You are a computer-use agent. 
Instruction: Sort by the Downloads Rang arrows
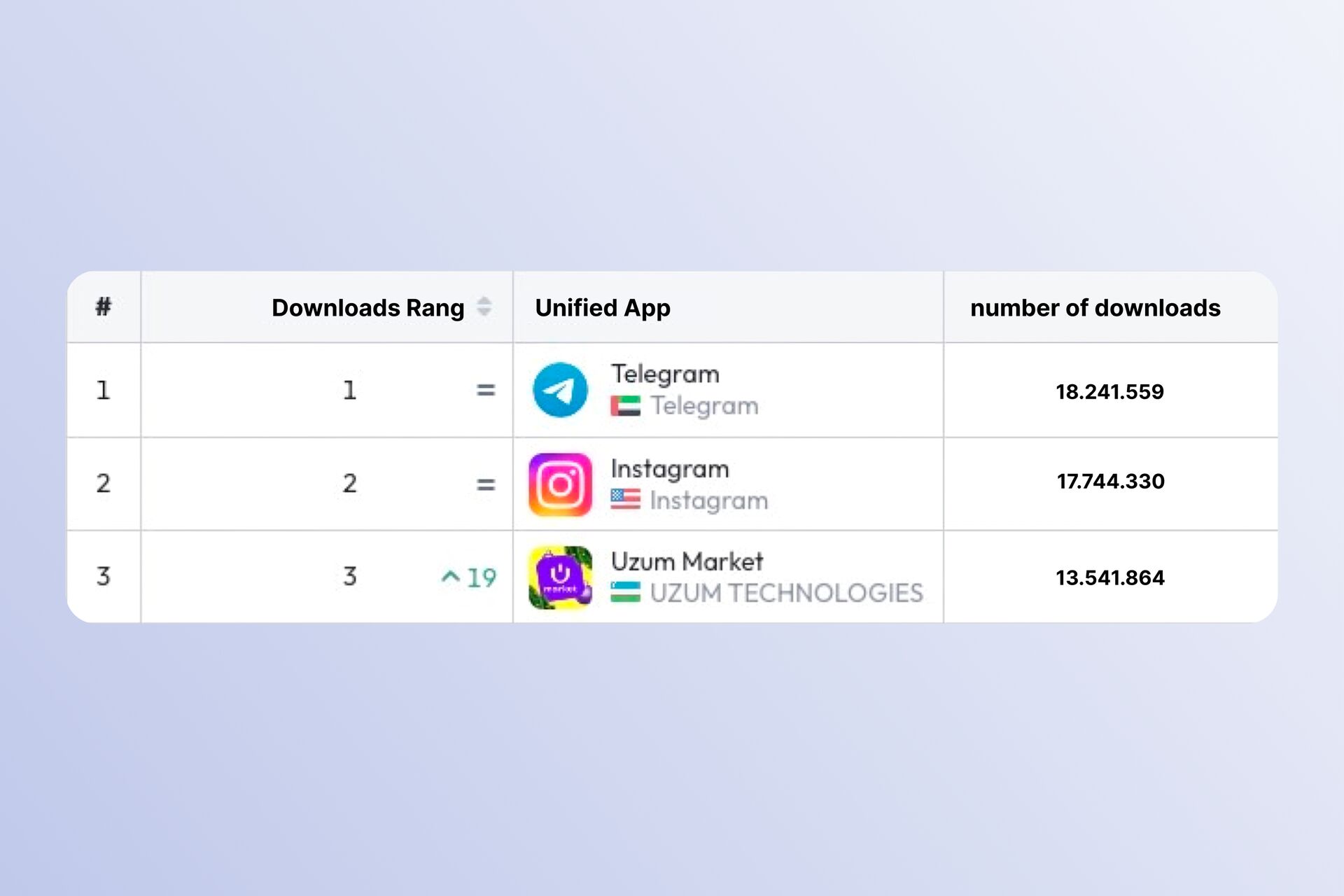(x=484, y=307)
